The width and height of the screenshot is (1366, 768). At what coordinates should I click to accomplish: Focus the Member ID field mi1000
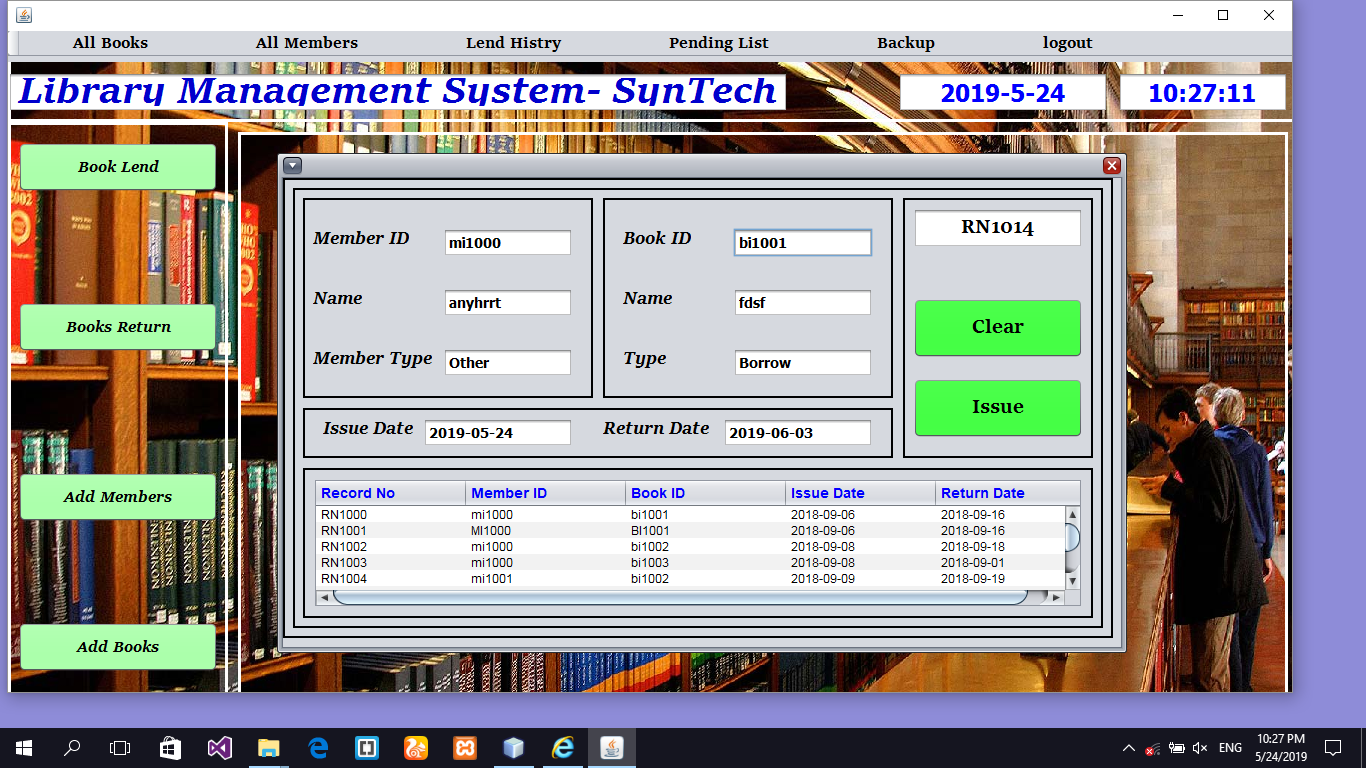pos(508,243)
